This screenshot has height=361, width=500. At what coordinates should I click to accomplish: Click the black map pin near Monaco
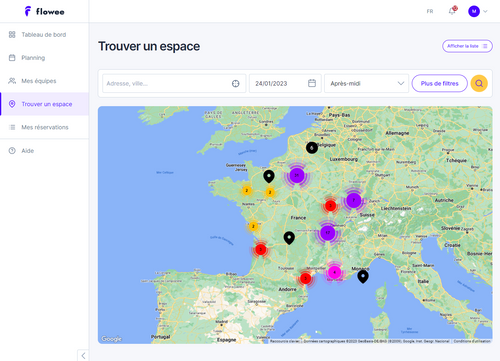pyautogui.click(x=363, y=276)
